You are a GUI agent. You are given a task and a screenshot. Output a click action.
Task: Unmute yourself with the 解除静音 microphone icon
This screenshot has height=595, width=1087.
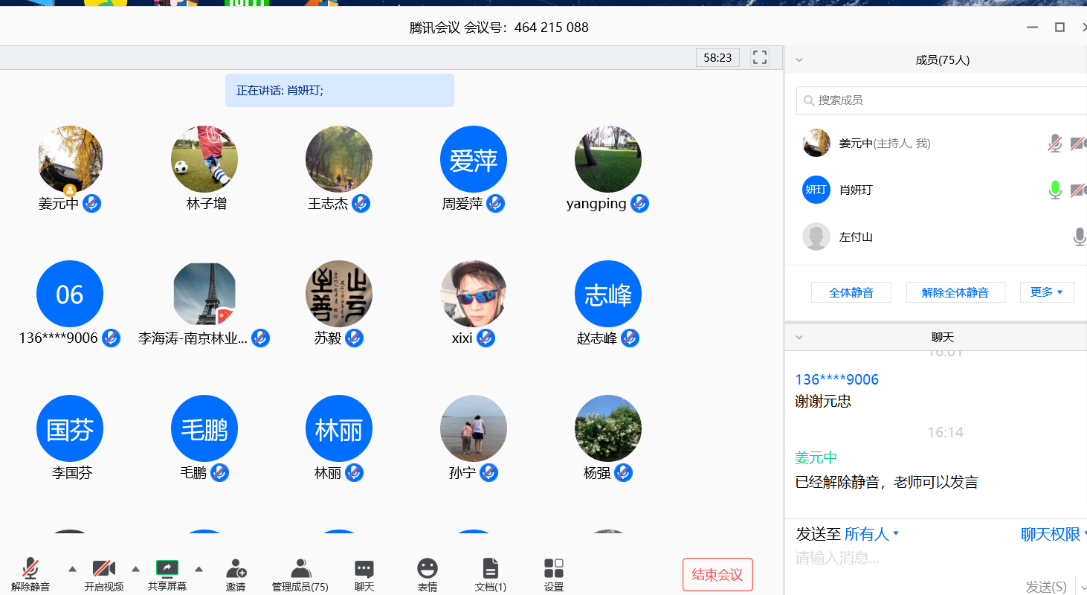(x=31, y=566)
